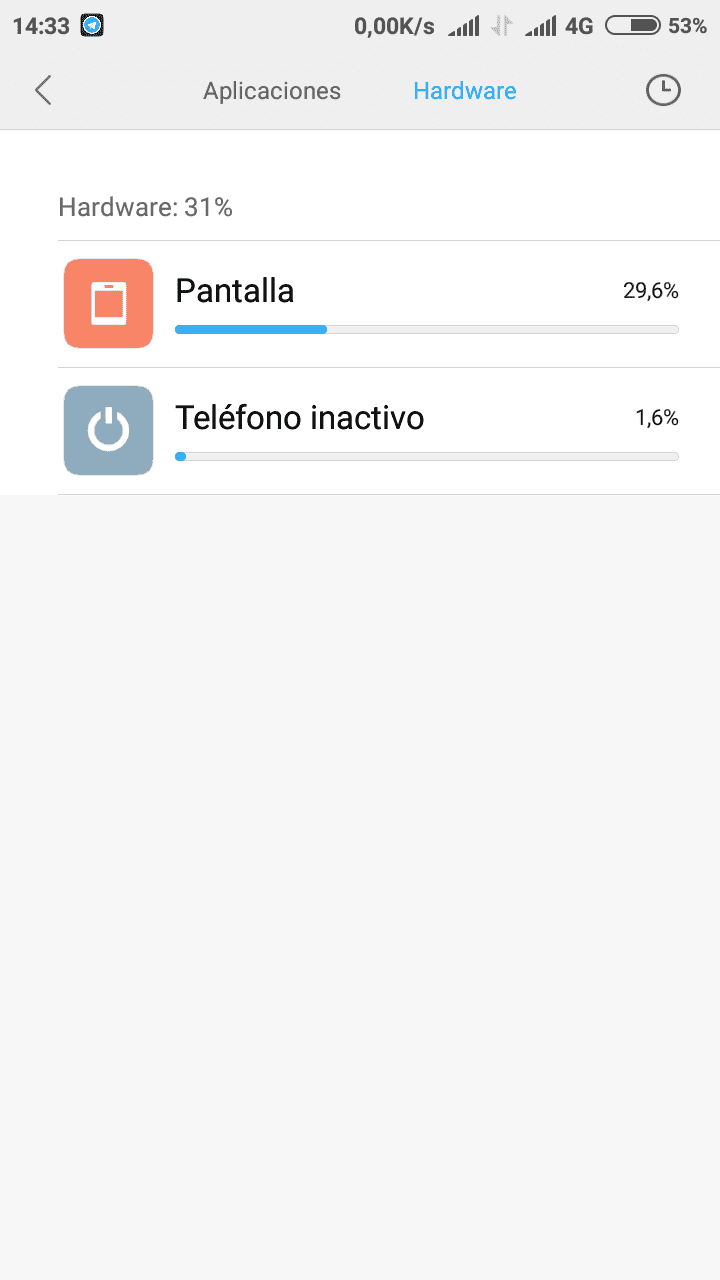The image size is (720, 1280).
Task: Switch to the Aplicaciones tab
Action: pyautogui.click(x=272, y=91)
